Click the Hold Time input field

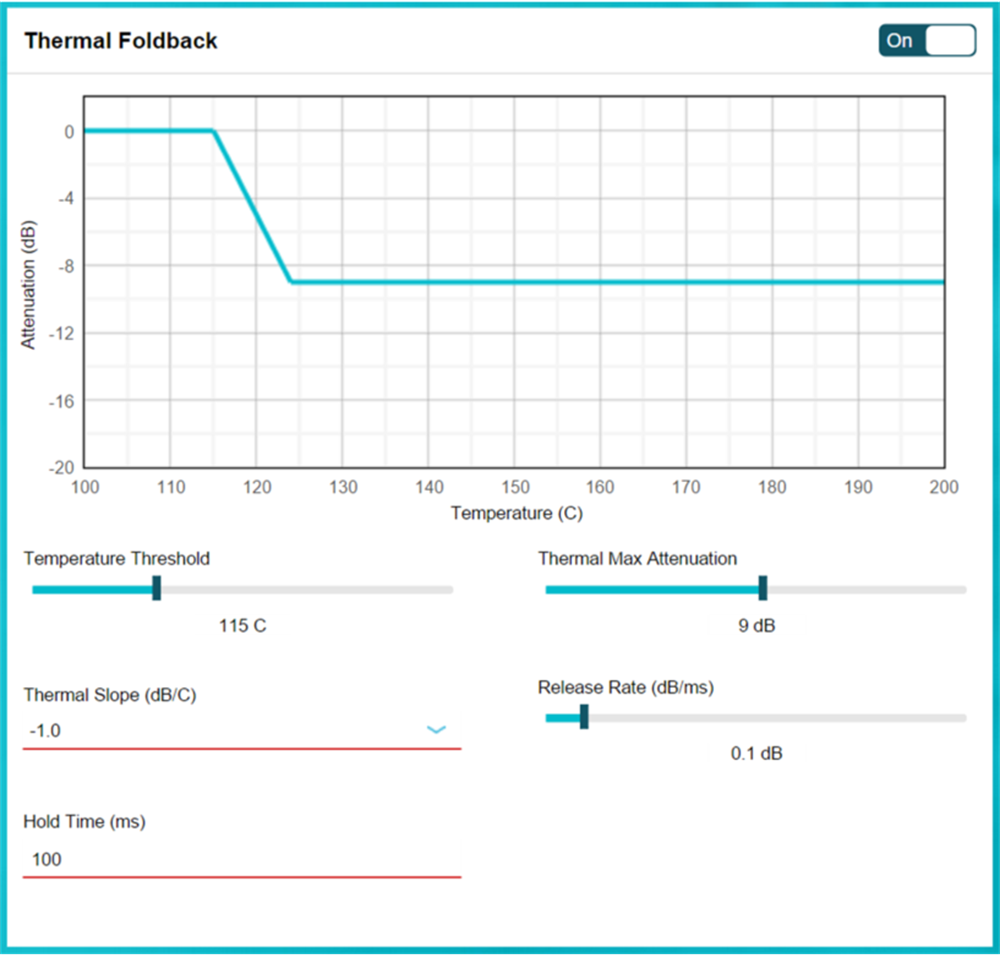(x=242, y=859)
